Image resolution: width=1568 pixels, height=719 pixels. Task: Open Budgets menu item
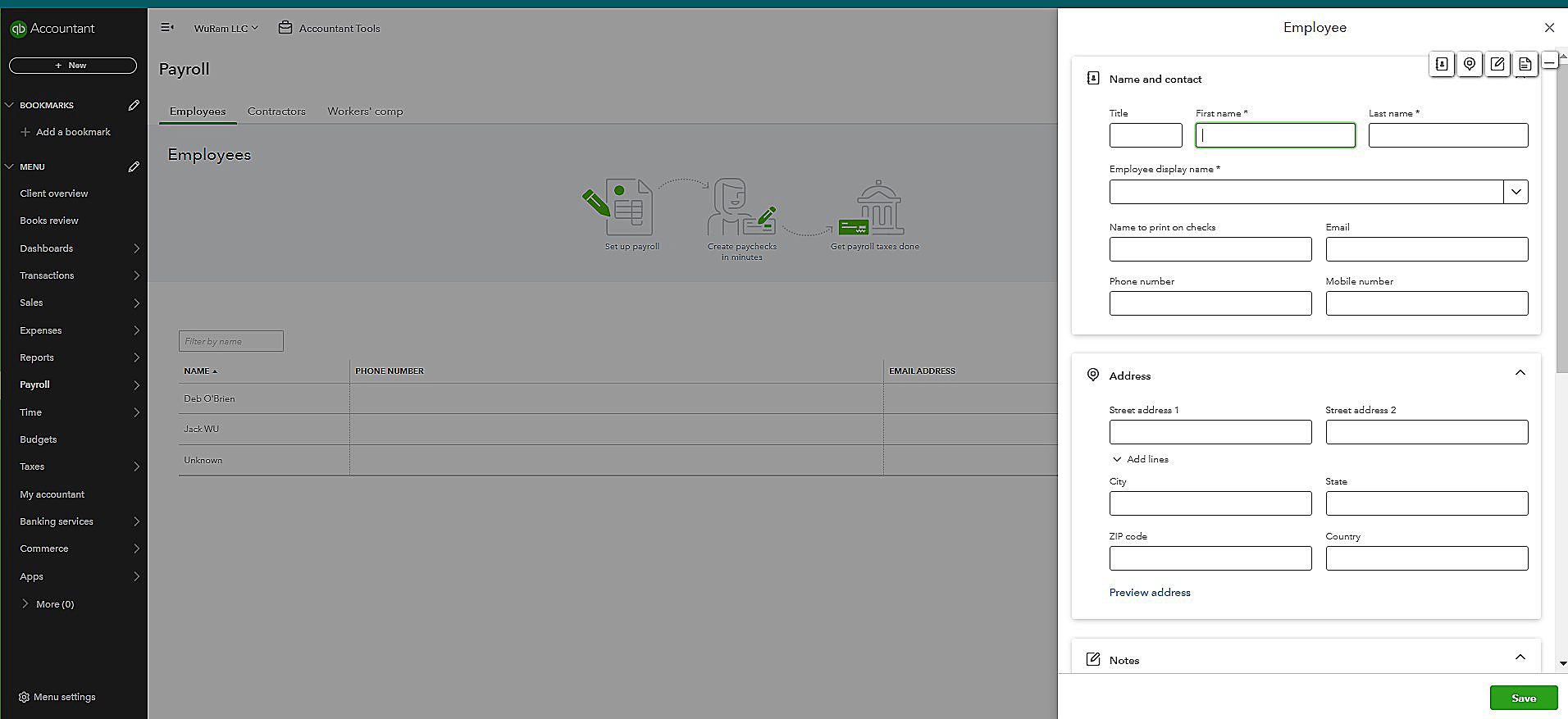coord(39,439)
